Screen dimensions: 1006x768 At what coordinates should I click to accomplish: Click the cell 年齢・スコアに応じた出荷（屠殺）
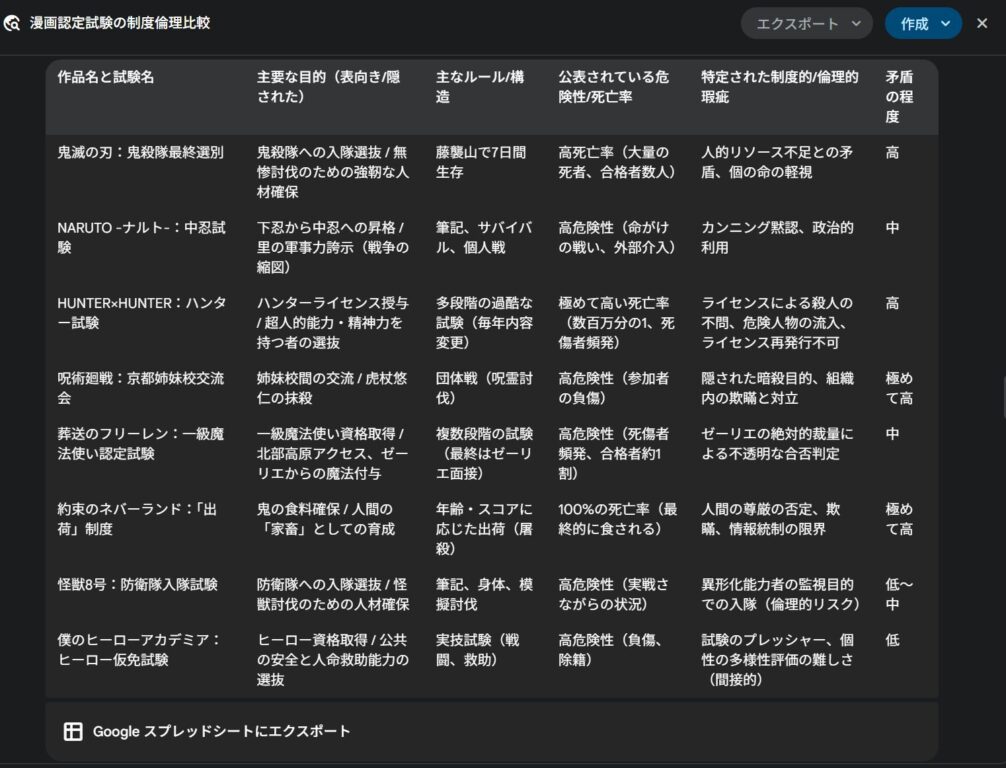pos(484,528)
